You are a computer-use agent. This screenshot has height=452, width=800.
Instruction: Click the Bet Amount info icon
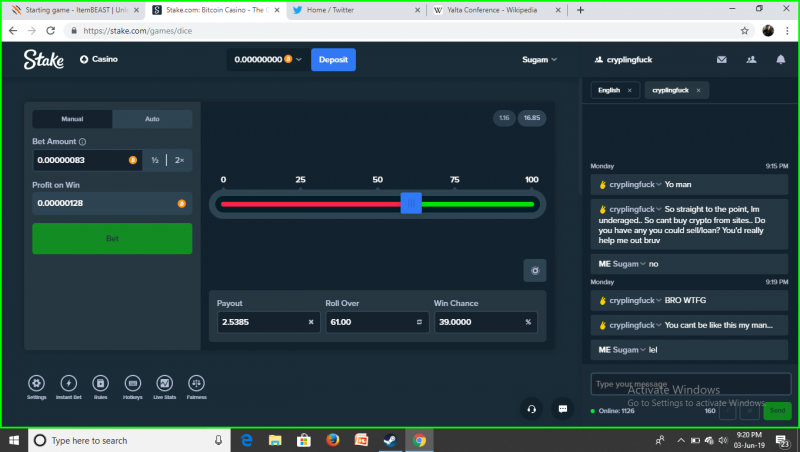pyautogui.click(x=83, y=142)
